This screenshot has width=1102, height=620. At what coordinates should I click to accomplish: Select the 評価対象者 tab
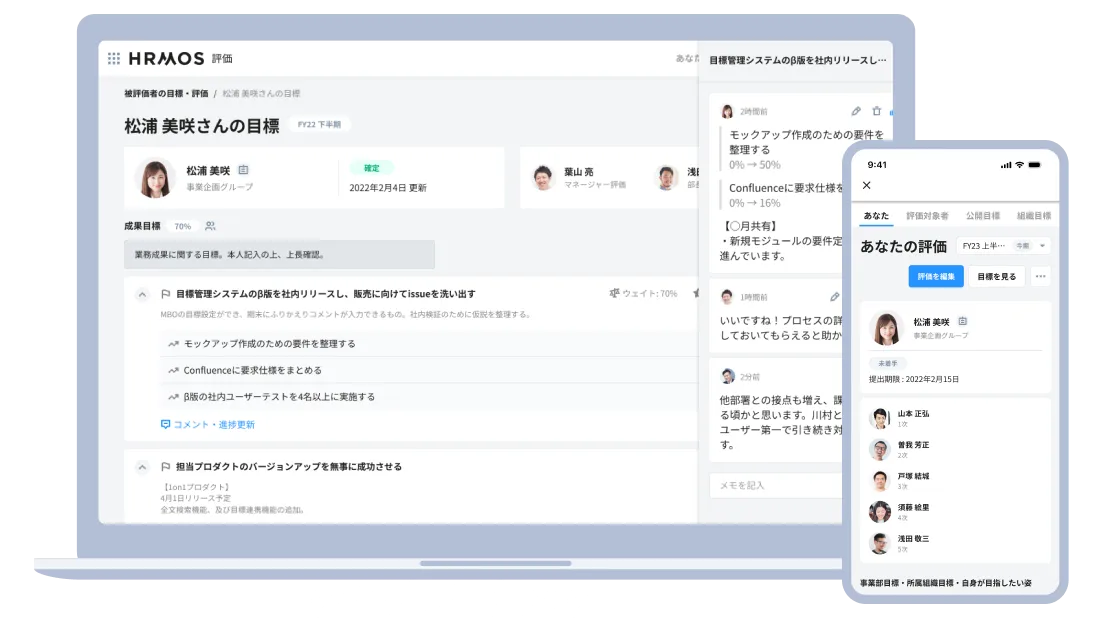tap(928, 214)
